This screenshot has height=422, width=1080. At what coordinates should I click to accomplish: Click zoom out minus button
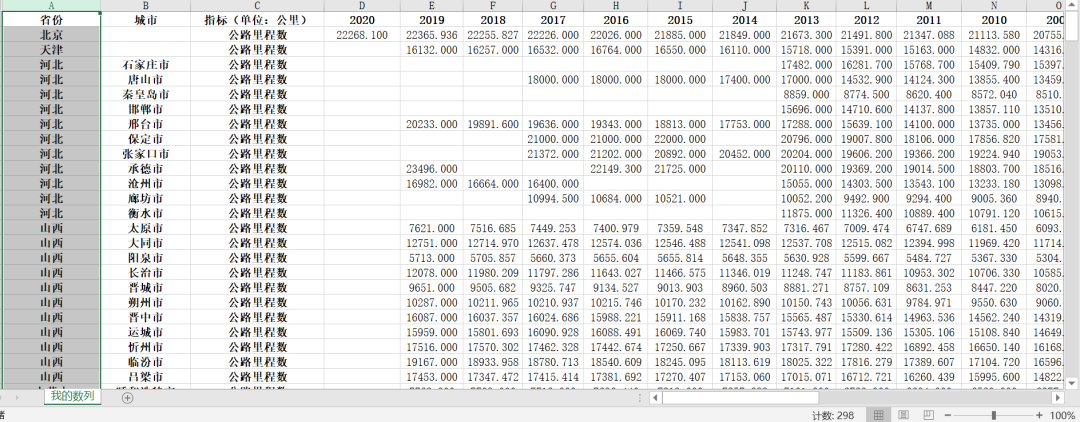(x=948, y=415)
